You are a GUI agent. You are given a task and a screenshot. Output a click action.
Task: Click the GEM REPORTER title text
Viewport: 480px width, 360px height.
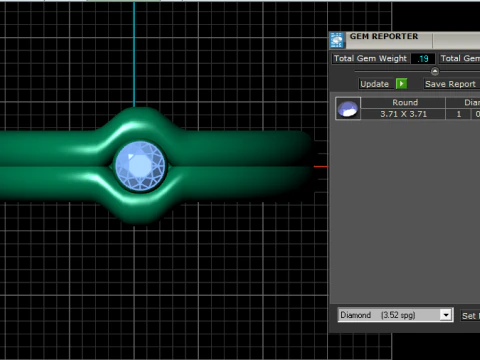(384, 36)
